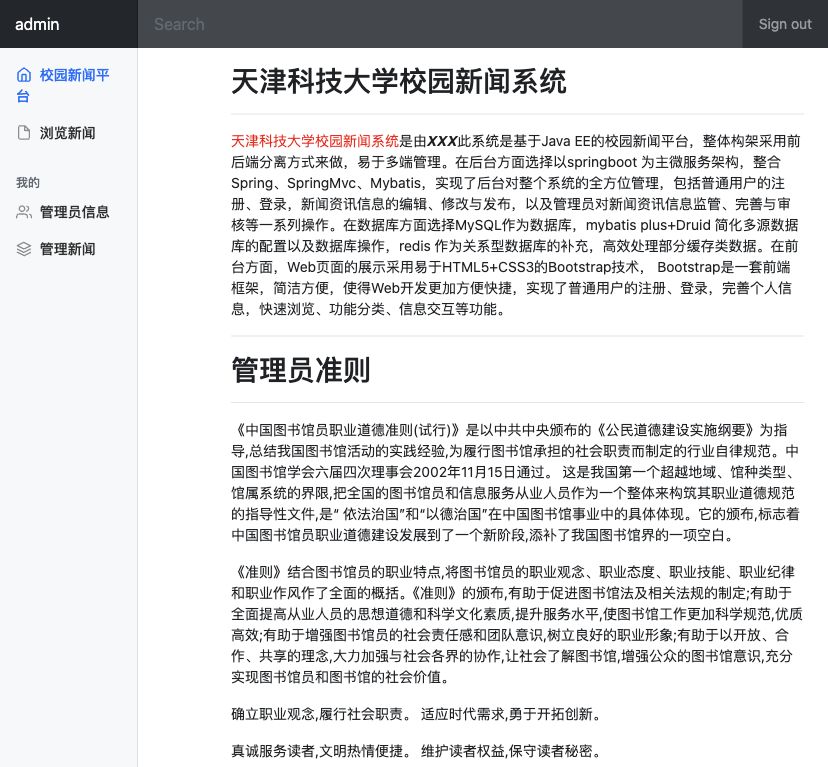Viewport: 828px width, 767px height.
Task: Click the bold italic XXX text
Action: coord(441,141)
